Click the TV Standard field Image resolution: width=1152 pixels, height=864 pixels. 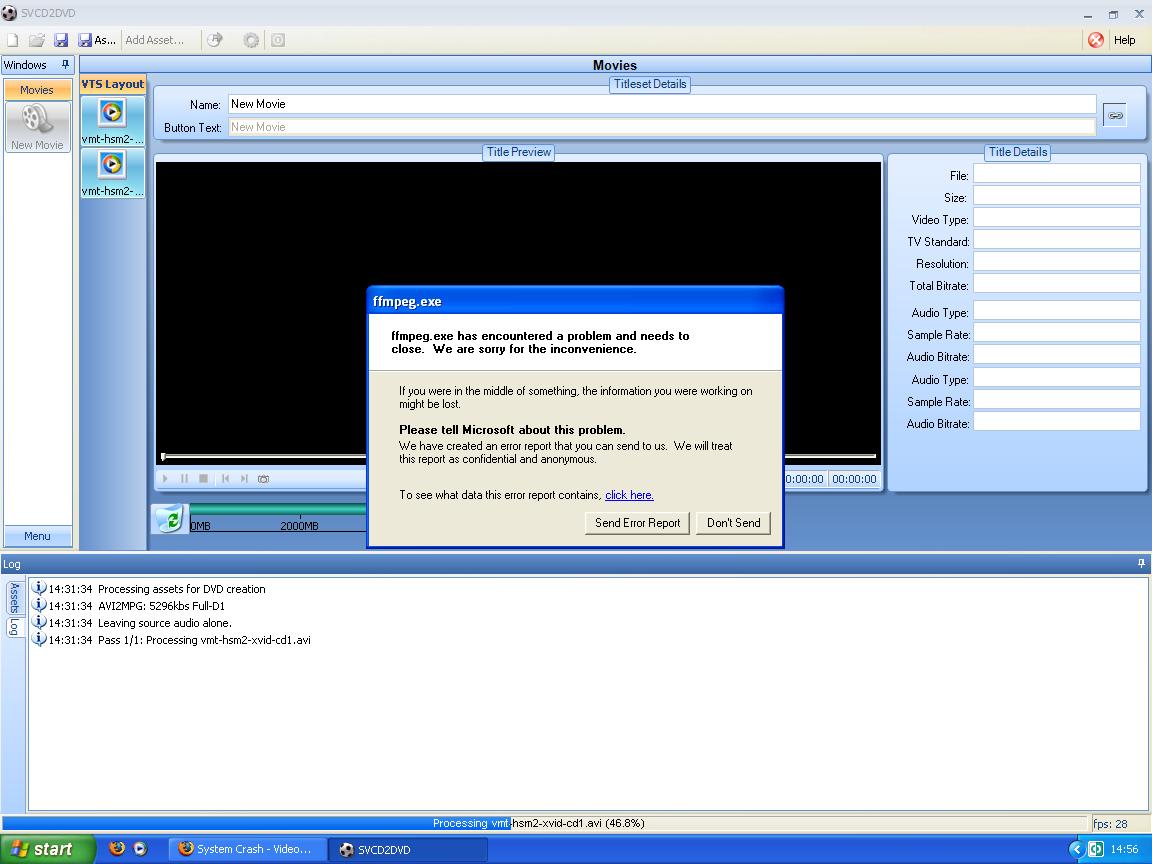click(1056, 240)
